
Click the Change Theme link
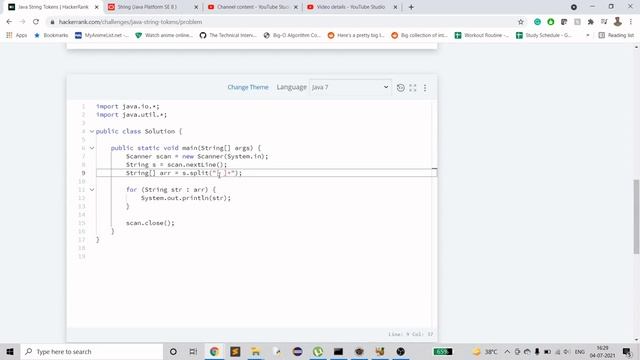coord(248,87)
